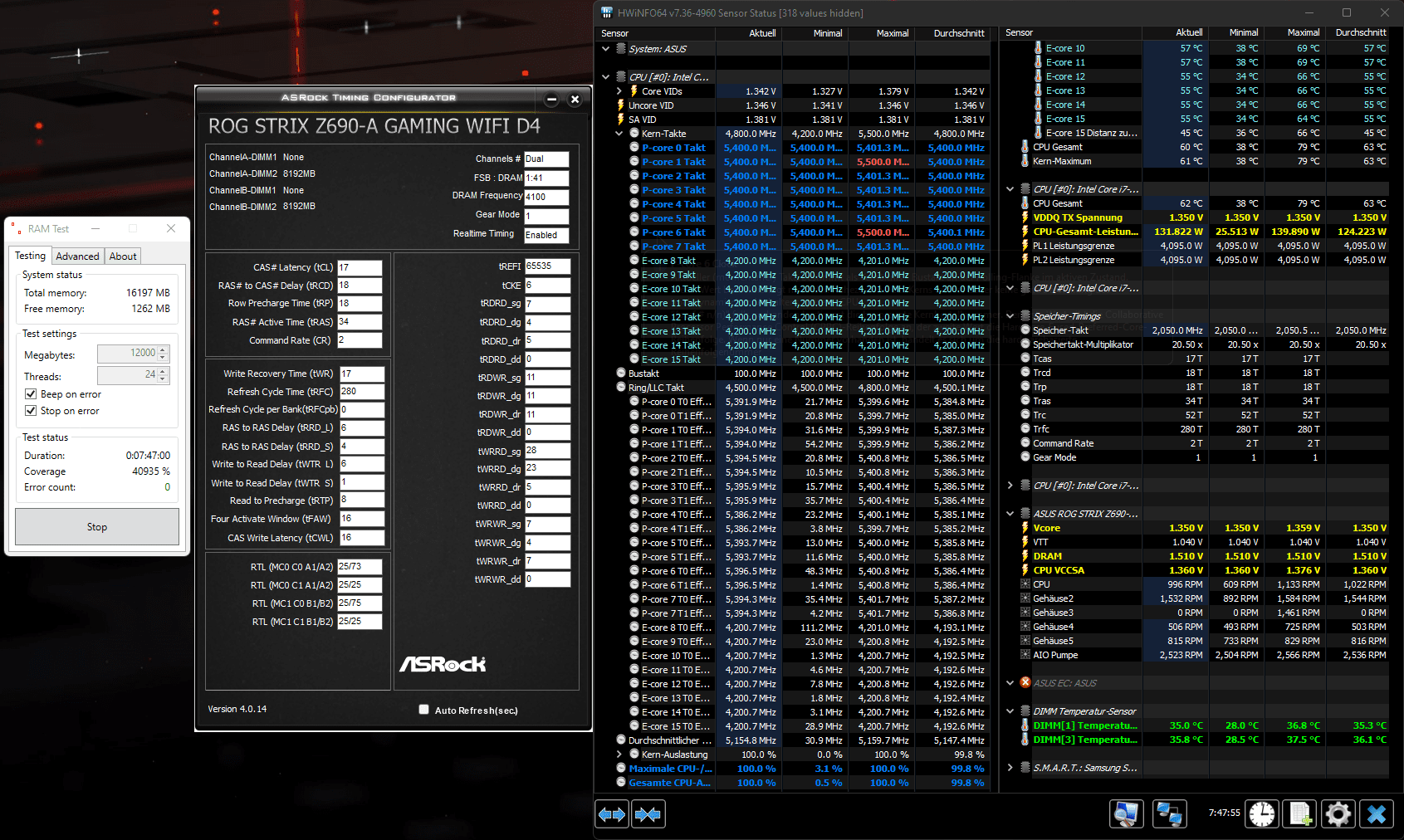Screen dimensions: 1404x840
Task: Click lightning icon beside CPU VCCSA
Action: [1025, 570]
